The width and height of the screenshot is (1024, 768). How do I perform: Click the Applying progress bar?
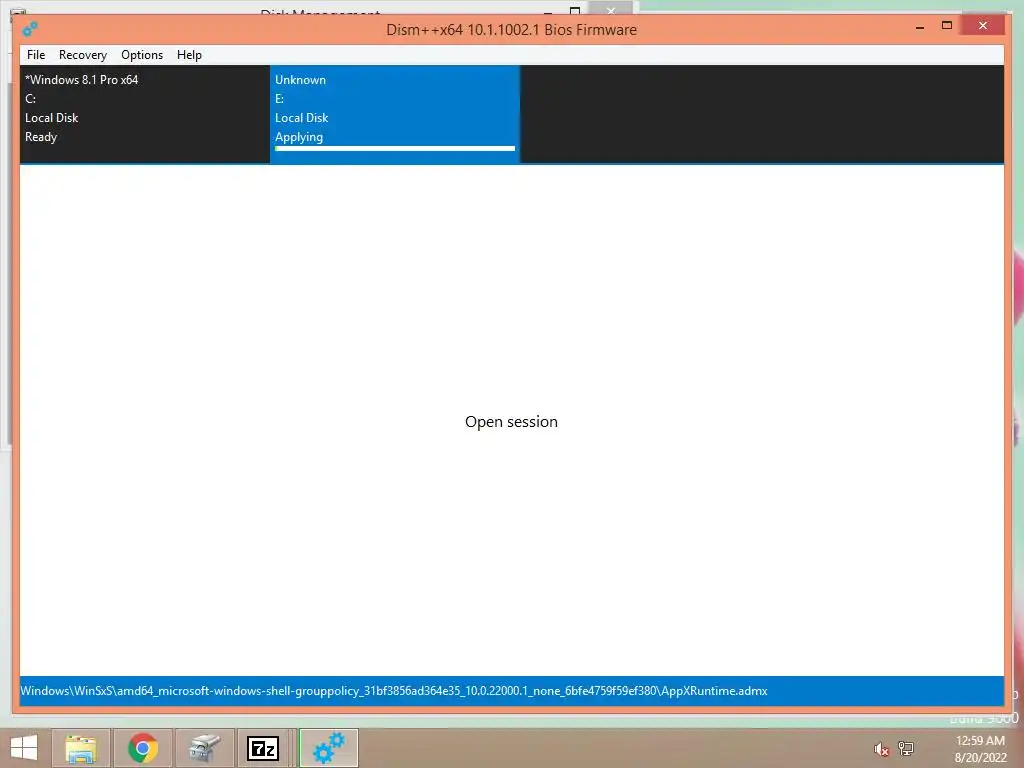point(394,149)
